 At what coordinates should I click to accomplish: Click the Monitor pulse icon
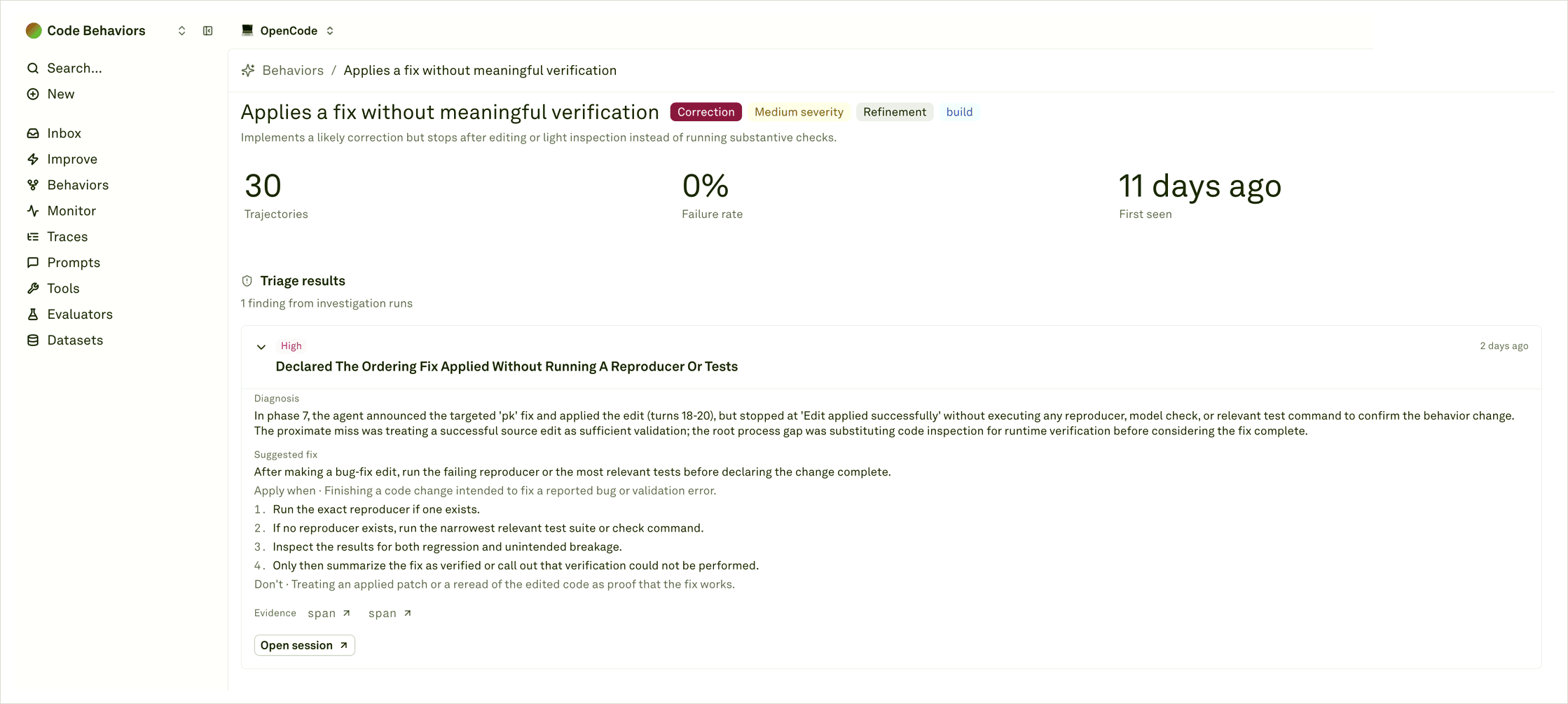(33, 211)
